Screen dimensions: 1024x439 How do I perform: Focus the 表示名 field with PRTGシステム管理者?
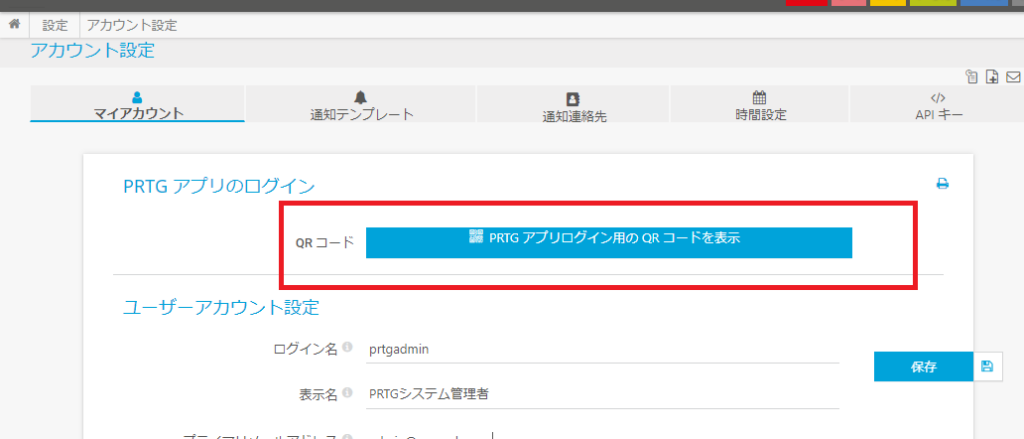(603, 395)
